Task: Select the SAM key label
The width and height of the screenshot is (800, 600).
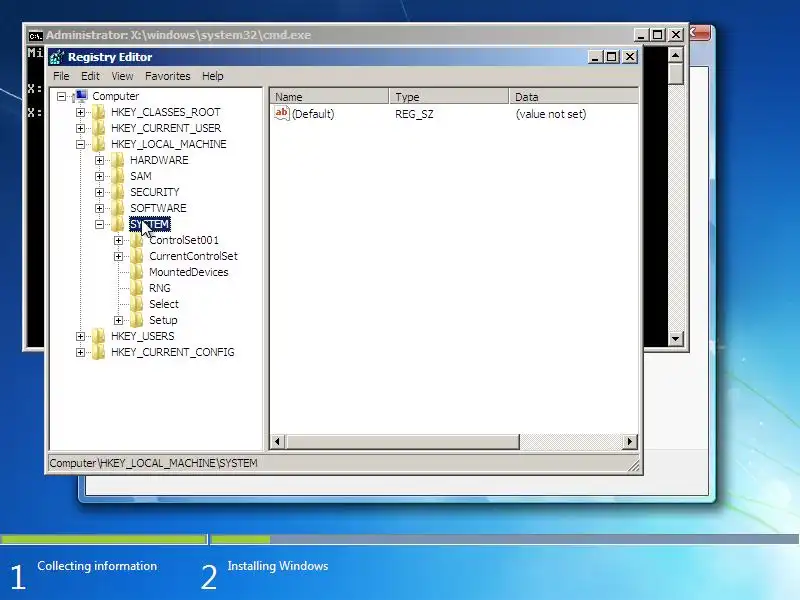Action: click(x=141, y=176)
